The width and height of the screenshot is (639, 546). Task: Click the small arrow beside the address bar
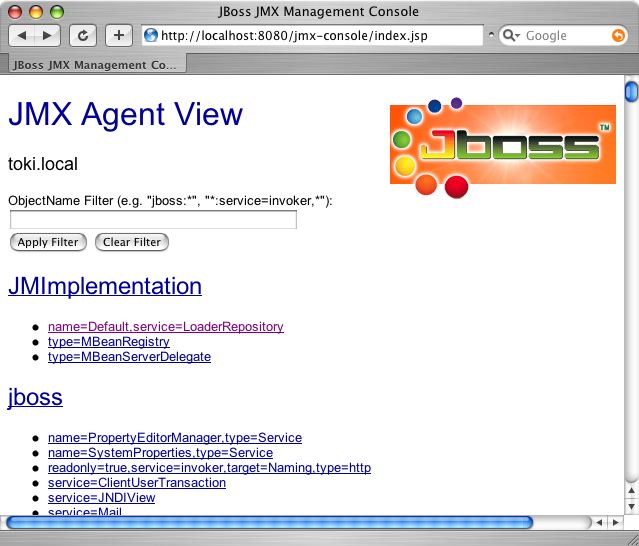click(x=491, y=35)
